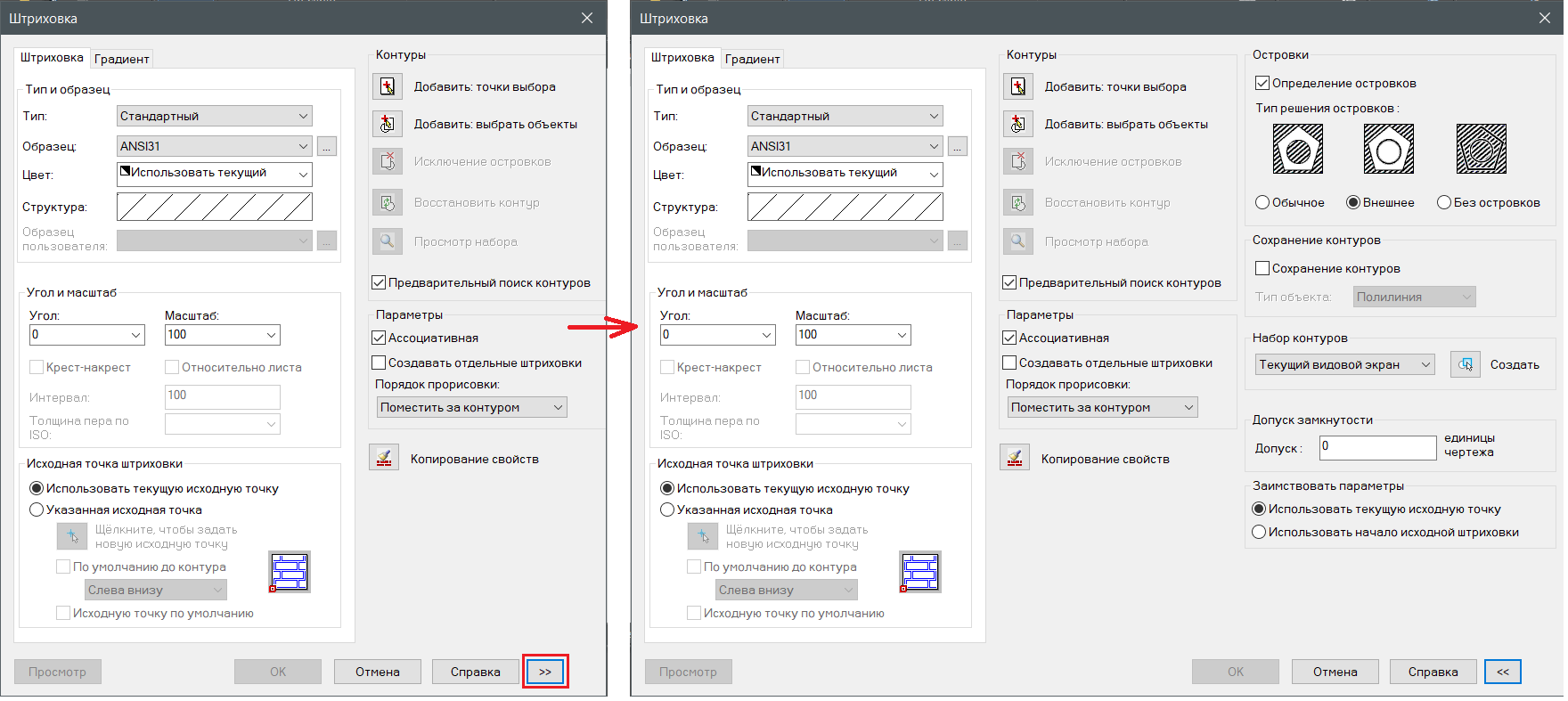The height and width of the screenshot is (701, 1568).
Task: Open the pattern browser next to ANSI31 in the right dialog
Action: [958, 146]
